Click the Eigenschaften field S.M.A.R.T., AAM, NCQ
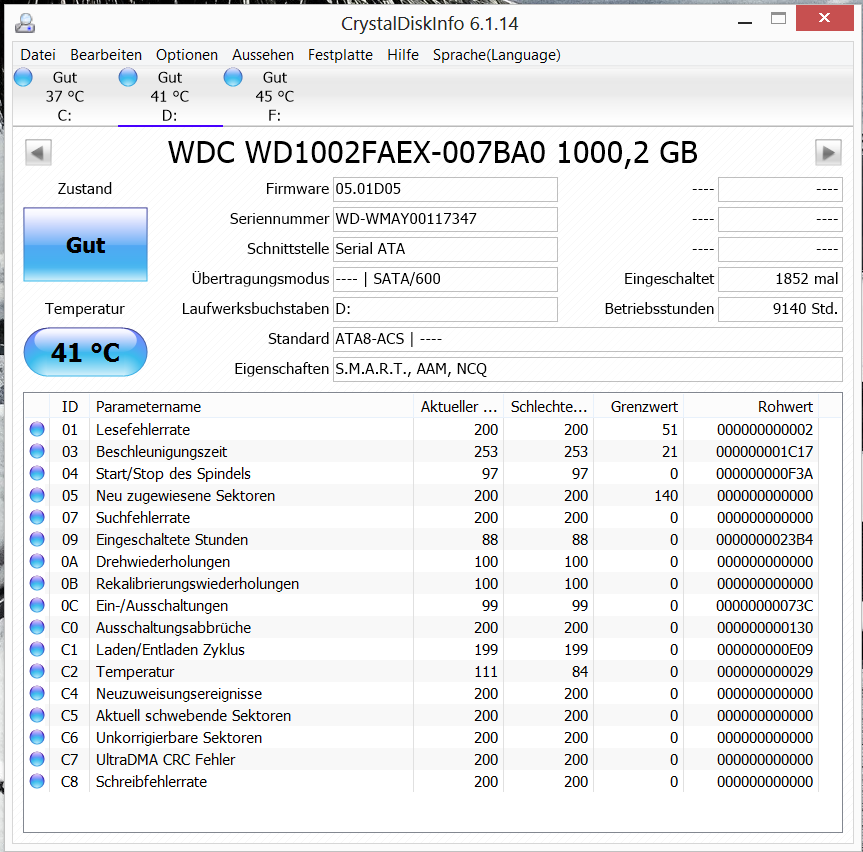This screenshot has width=863, height=852. point(588,369)
